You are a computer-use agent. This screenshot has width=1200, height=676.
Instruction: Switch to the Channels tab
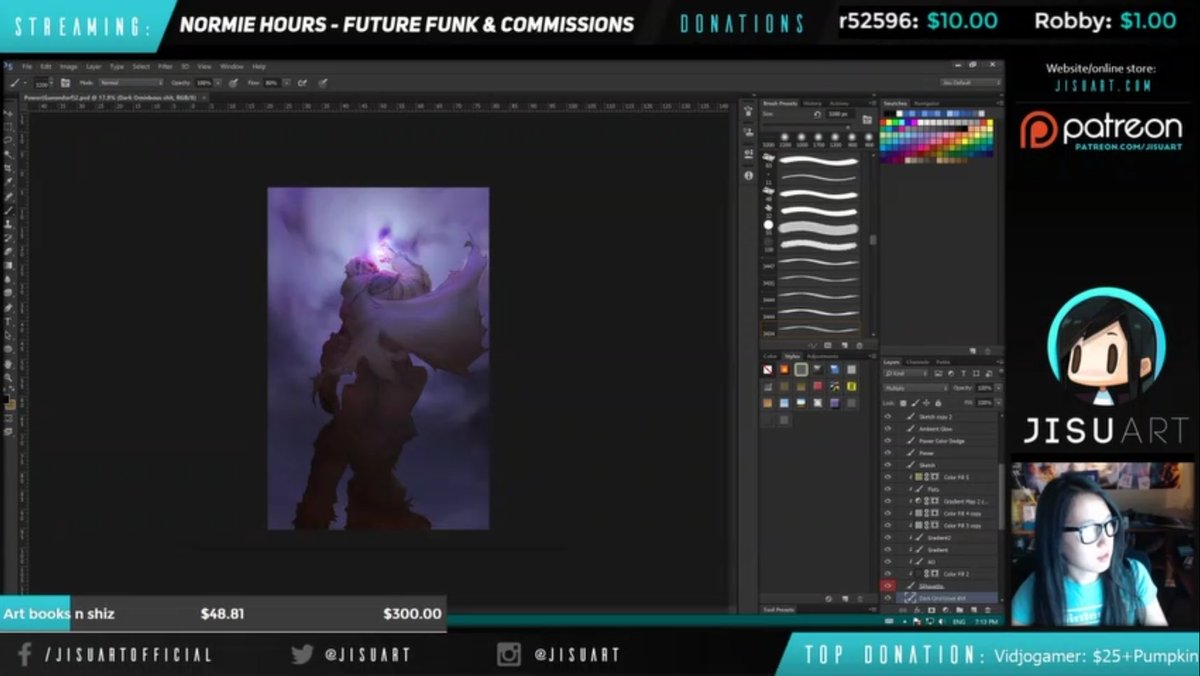pos(918,362)
